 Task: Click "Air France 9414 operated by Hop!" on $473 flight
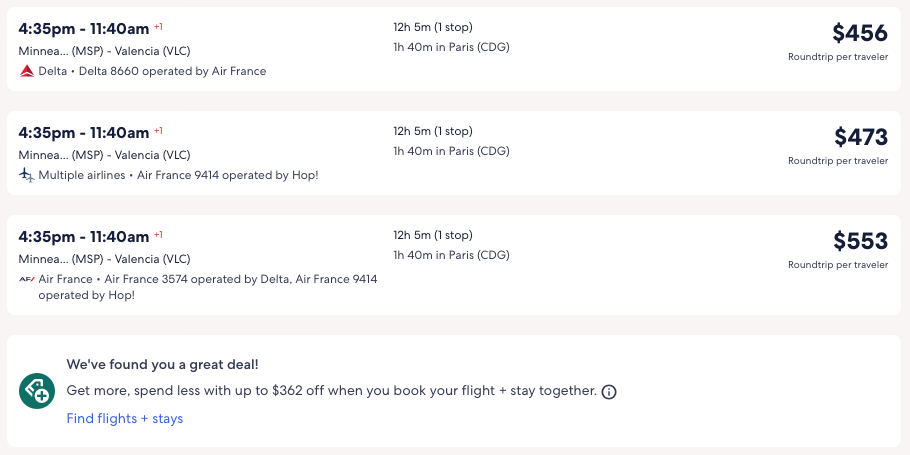point(228,175)
